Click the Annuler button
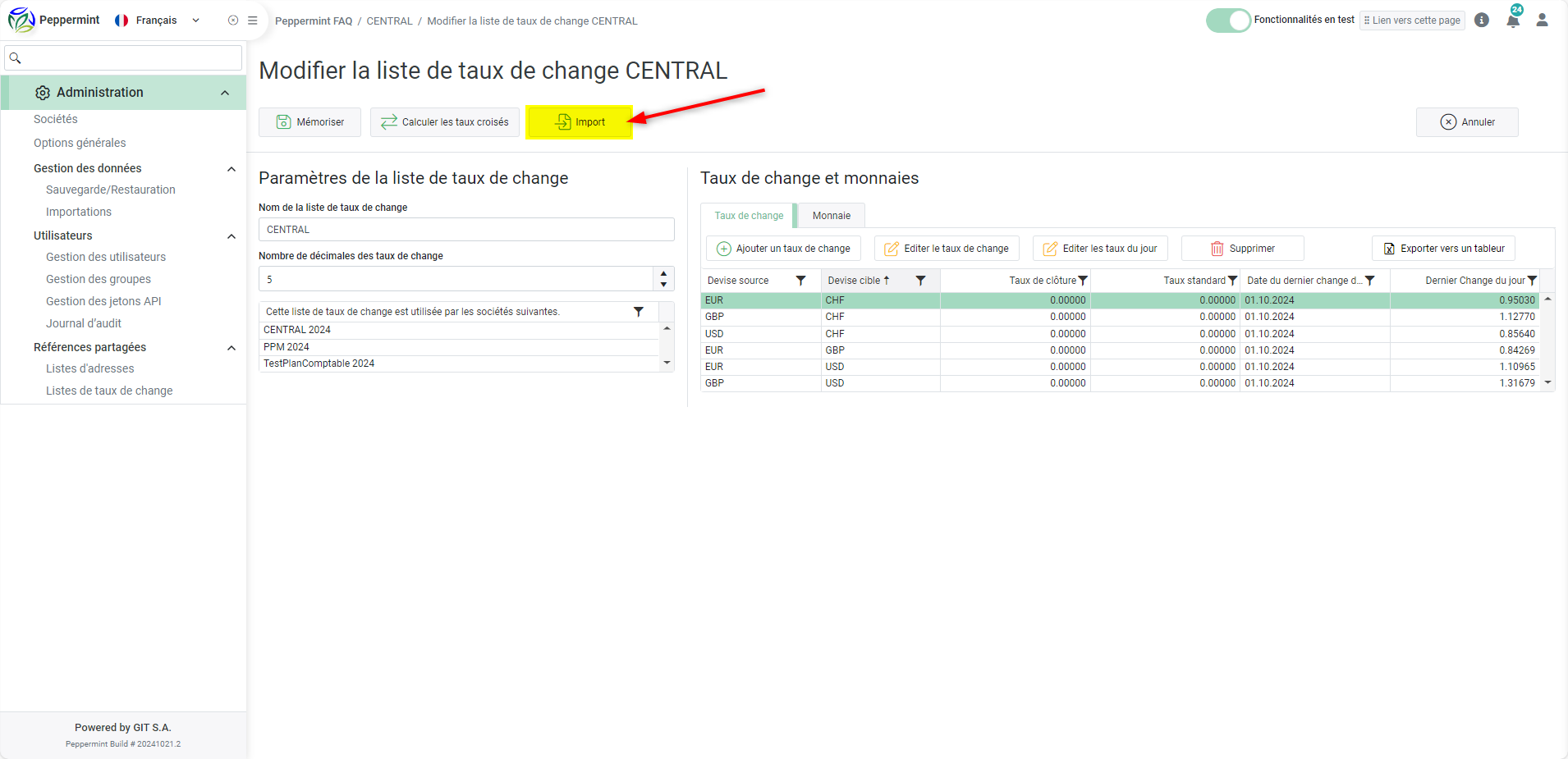The height and width of the screenshot is (759, 1568). (x=1467, y=122)
